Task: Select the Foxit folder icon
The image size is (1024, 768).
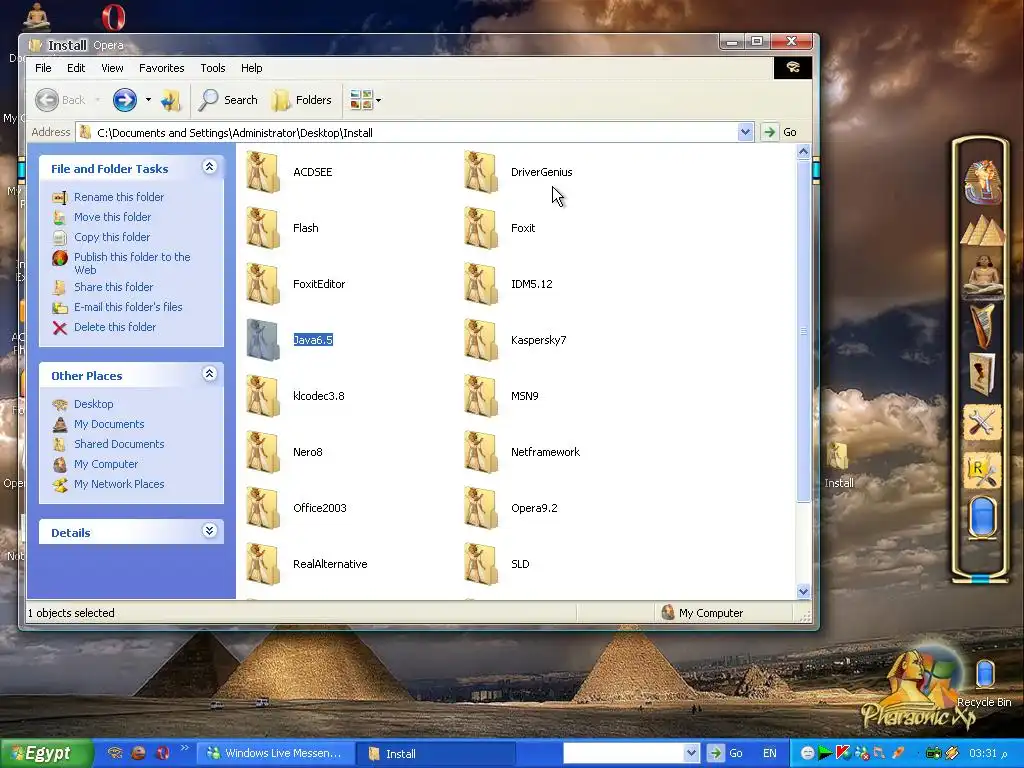Action: 481,228
